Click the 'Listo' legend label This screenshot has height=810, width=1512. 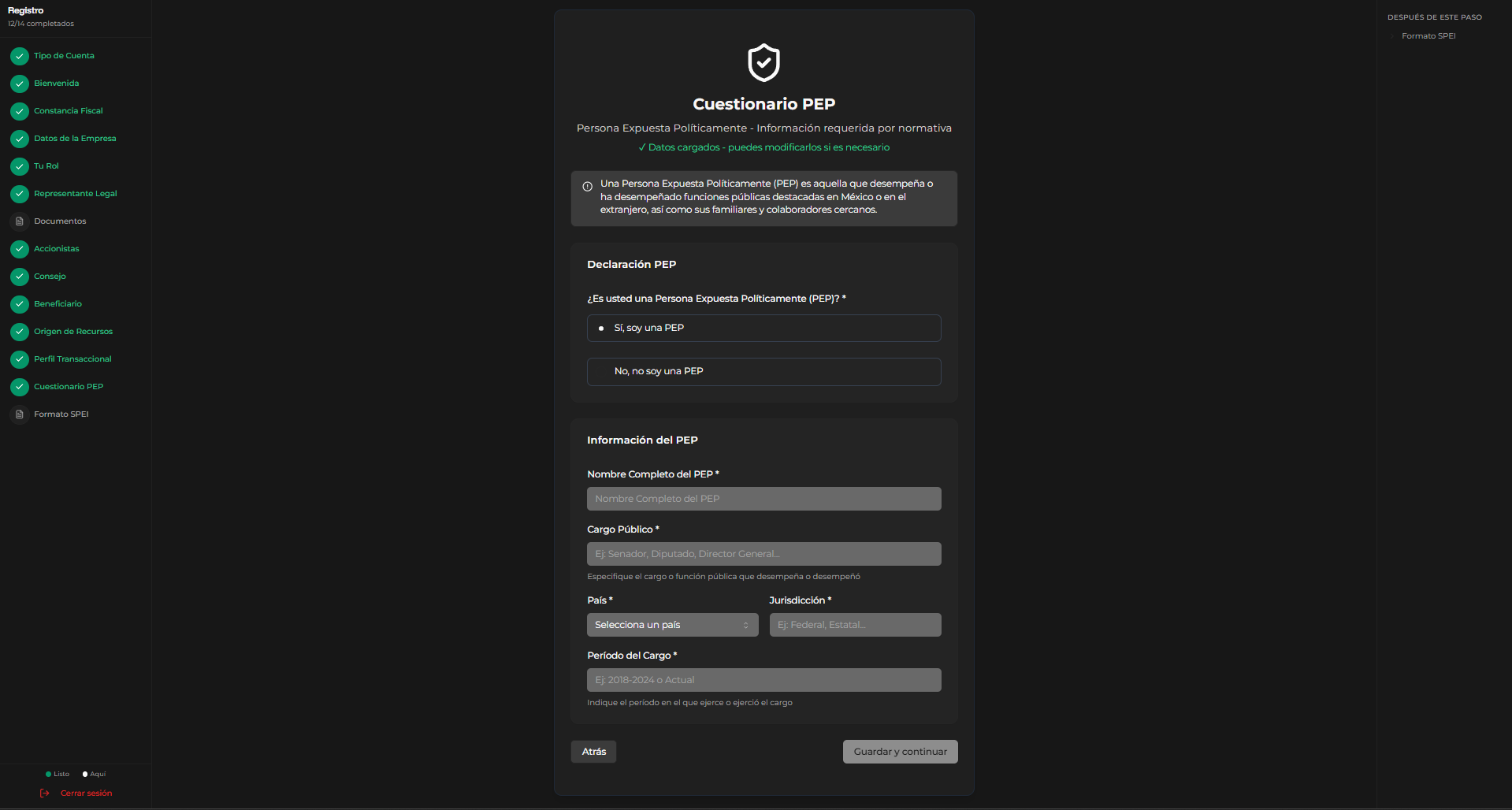pos(61,775)
